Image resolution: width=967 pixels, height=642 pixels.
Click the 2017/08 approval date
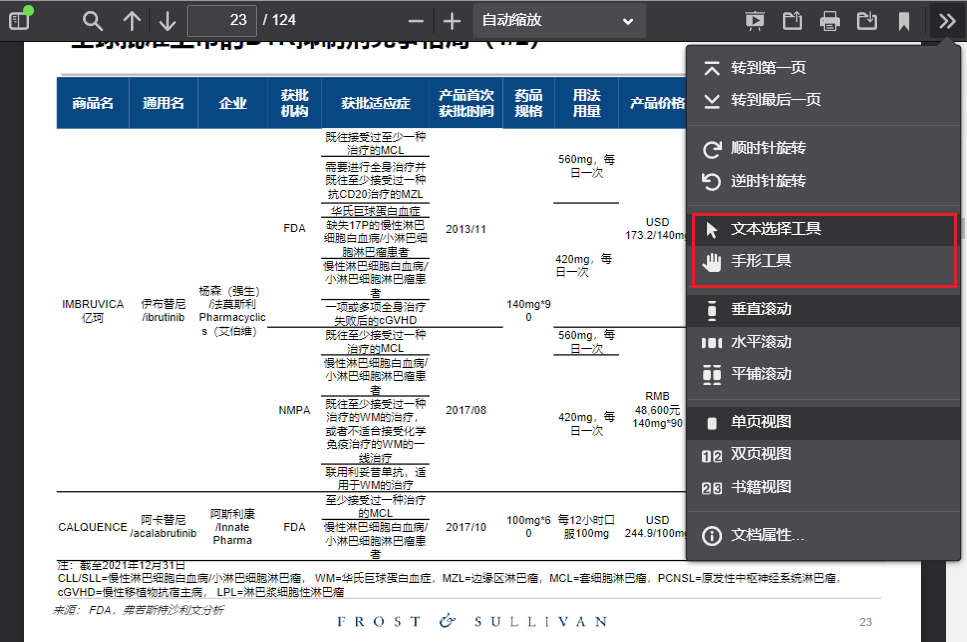coord(466,410)
